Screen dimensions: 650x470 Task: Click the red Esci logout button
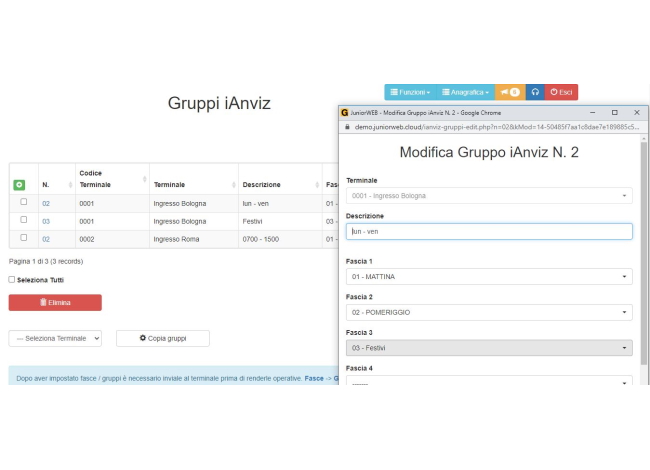[561, 92]
